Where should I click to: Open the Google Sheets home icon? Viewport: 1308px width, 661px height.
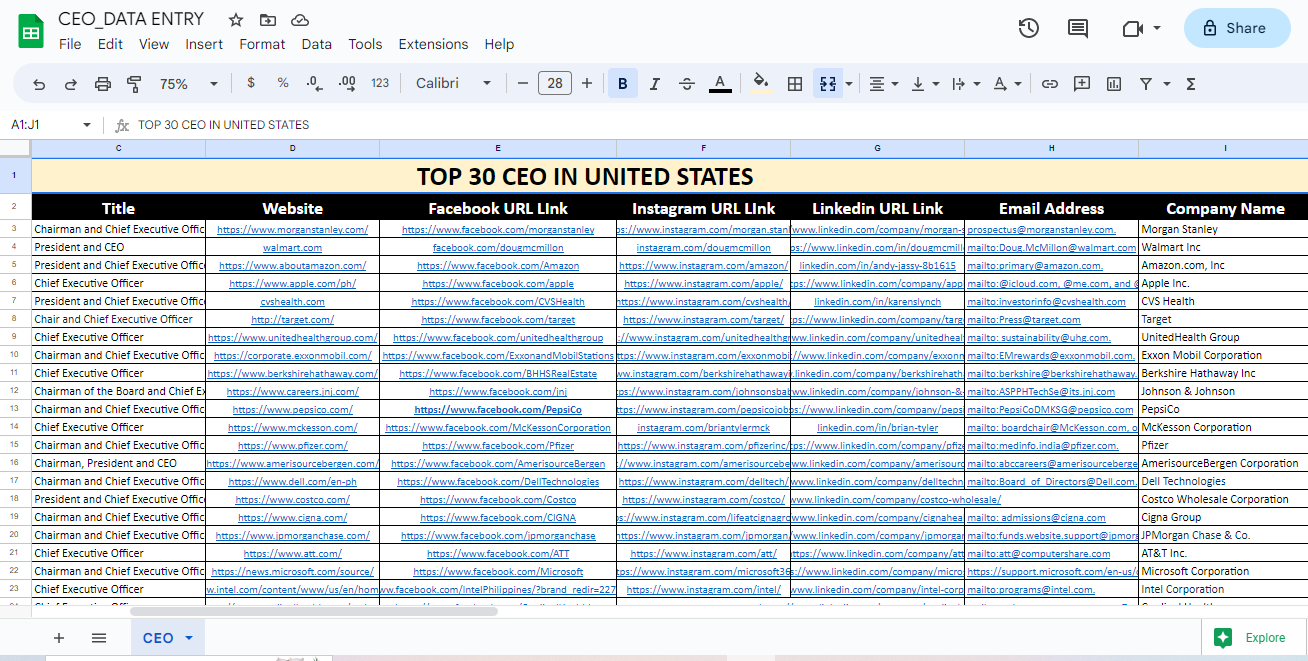tap(30, 32)
